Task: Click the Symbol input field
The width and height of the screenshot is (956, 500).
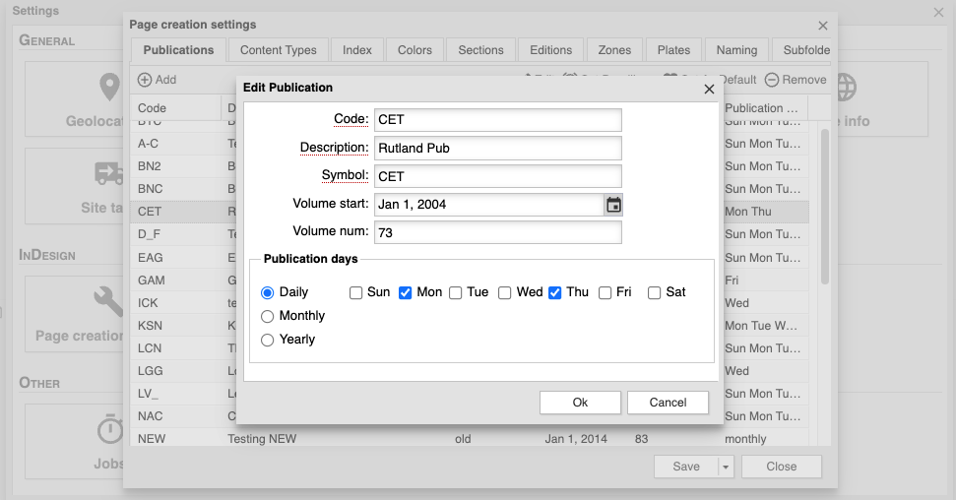Action: tap(498, 176)
